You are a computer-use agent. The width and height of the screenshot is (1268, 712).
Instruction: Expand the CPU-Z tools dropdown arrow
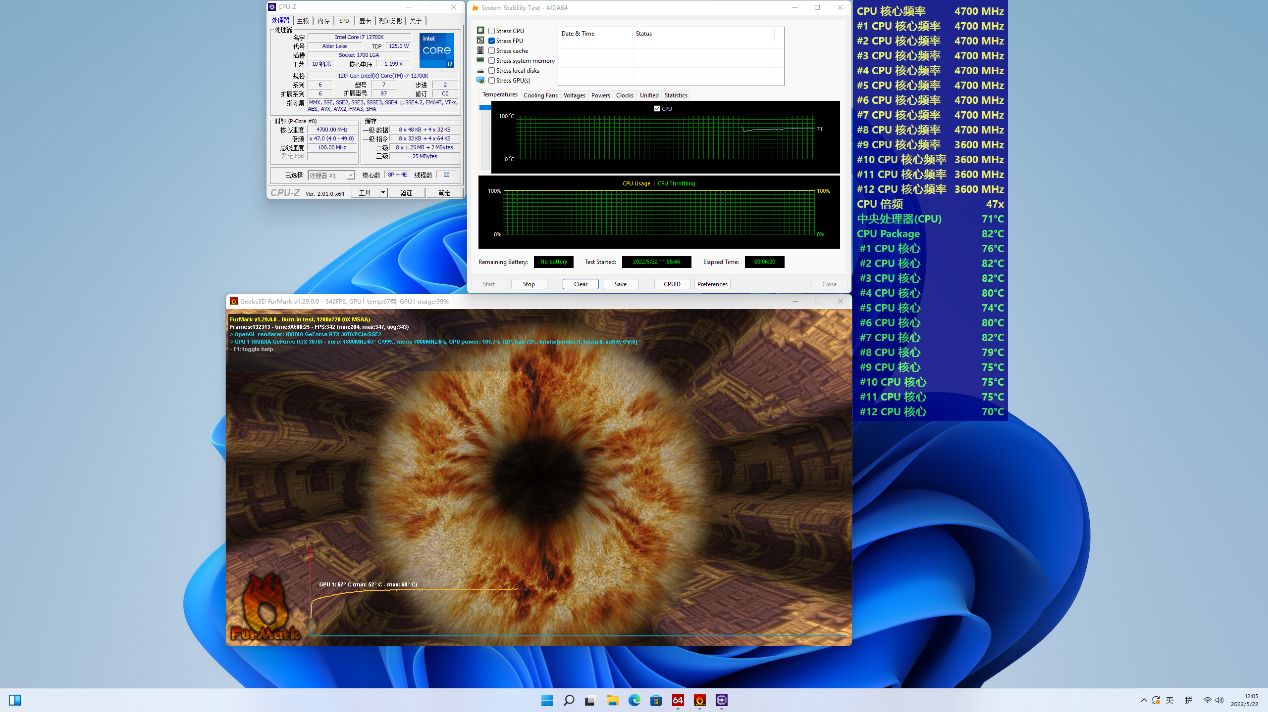click(x=383, y=193)
